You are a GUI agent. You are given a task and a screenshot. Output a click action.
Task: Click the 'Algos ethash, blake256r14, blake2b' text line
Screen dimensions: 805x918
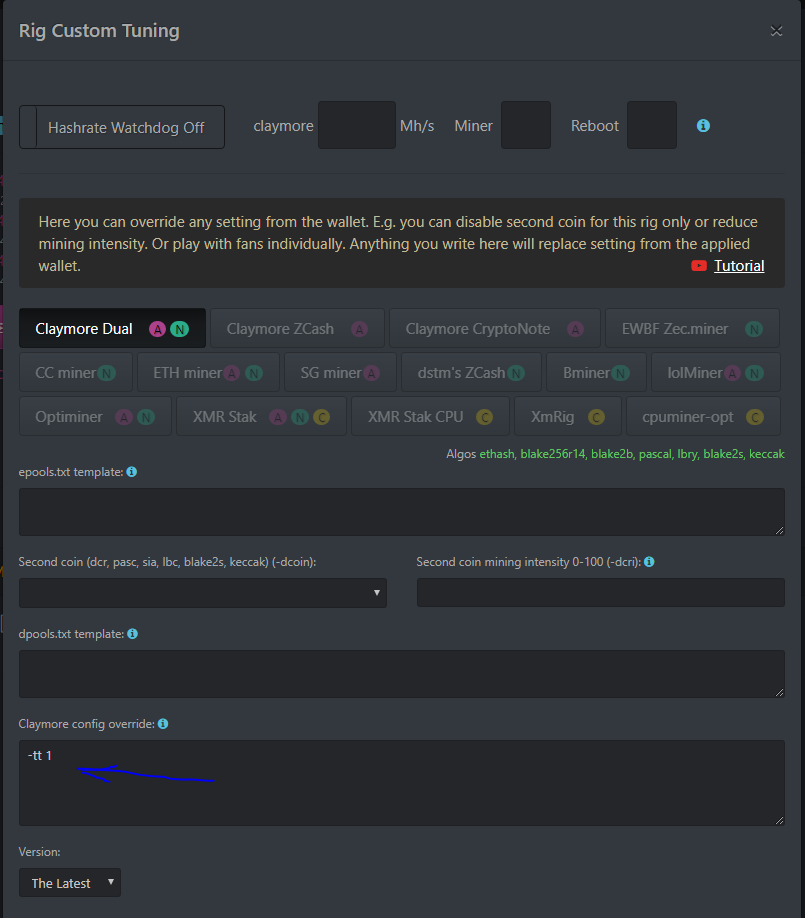pyautogui.click(x=615, y=454)
